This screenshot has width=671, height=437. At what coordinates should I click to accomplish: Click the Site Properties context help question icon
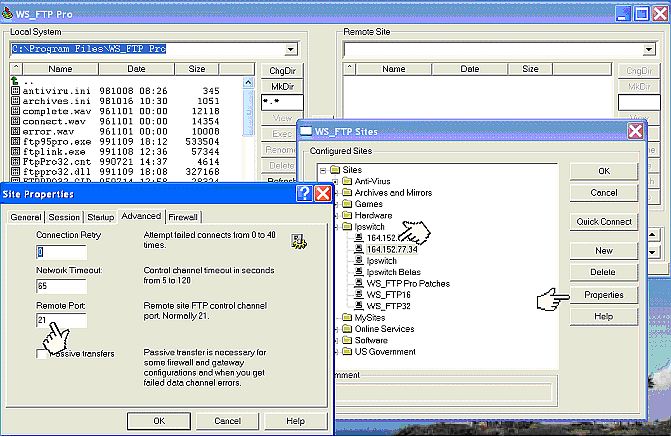click(304, 193)
